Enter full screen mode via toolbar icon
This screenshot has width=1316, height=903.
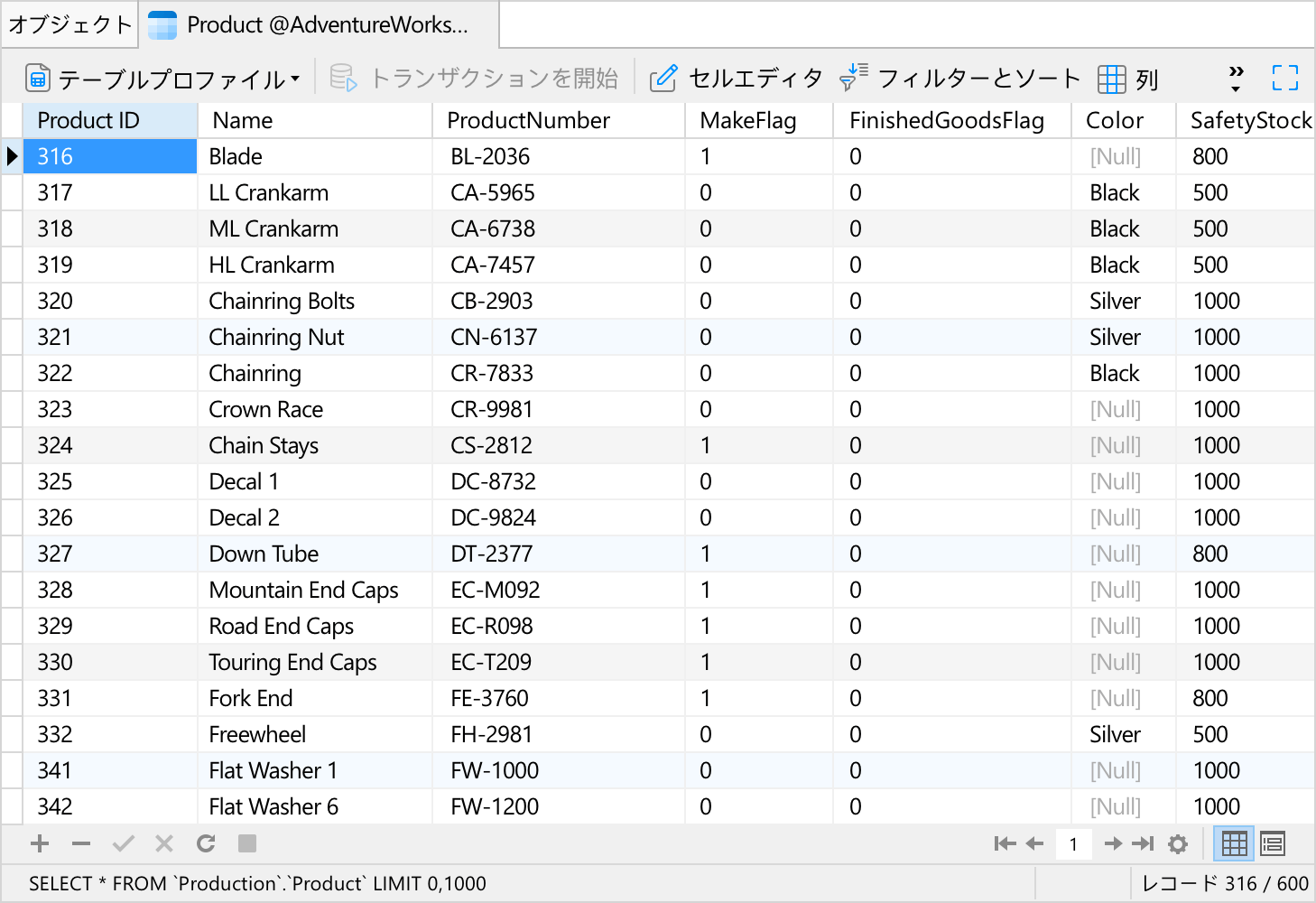pyautogui.click(x=1284, y=79)
